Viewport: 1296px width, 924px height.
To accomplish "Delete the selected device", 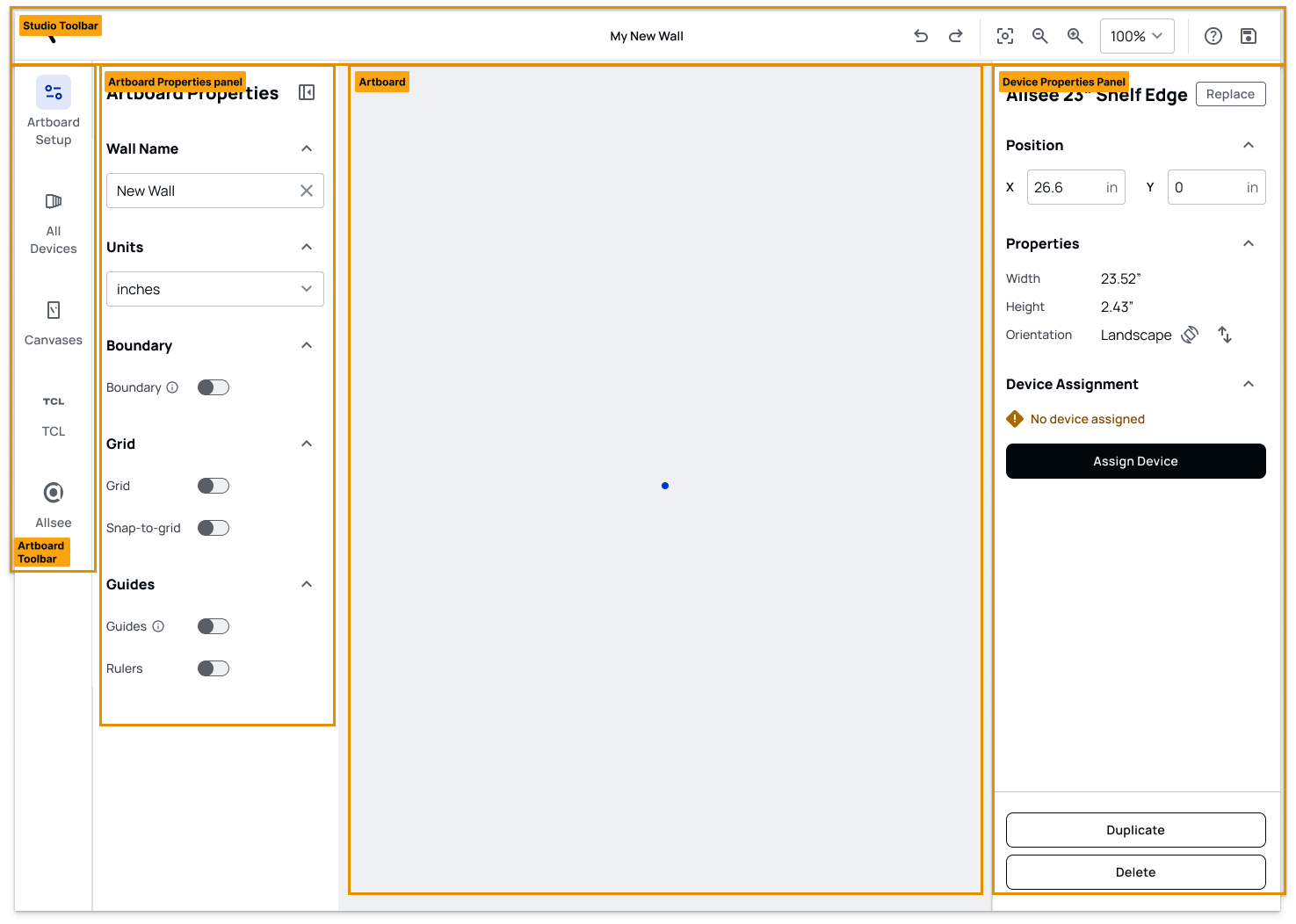I will tap(1136, 872).
